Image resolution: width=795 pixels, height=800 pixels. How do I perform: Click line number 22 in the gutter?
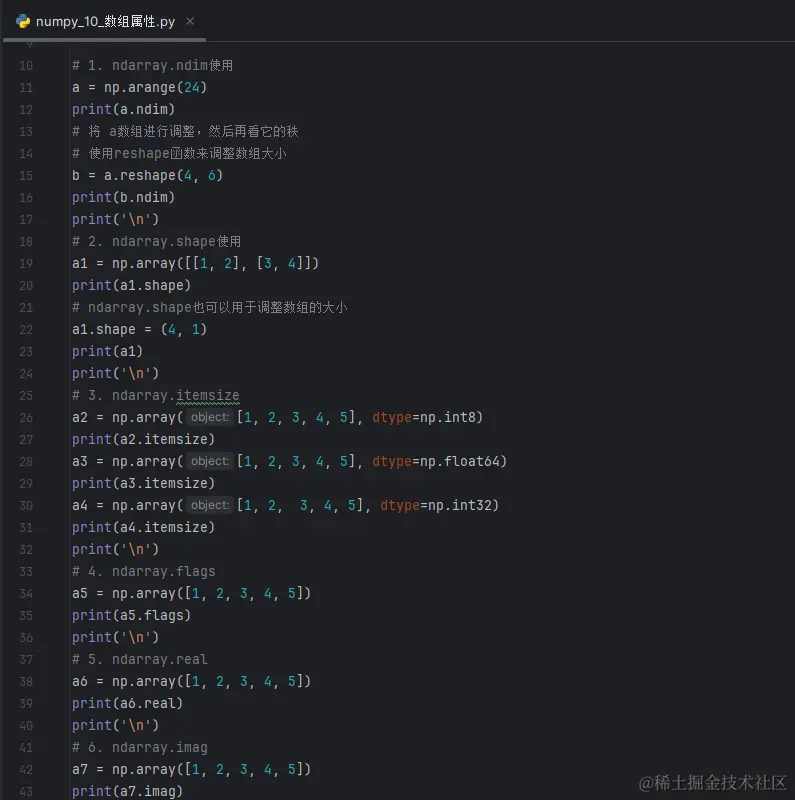pyautogui.click(x=26, y=330)
